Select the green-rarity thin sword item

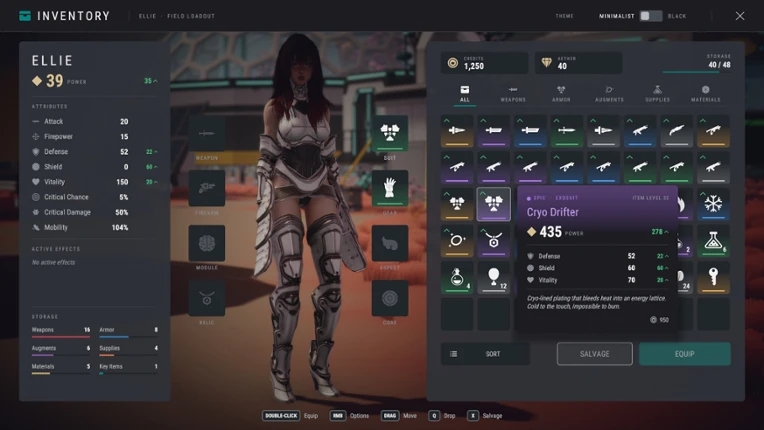pyautogui.click(x=567, y=131)
